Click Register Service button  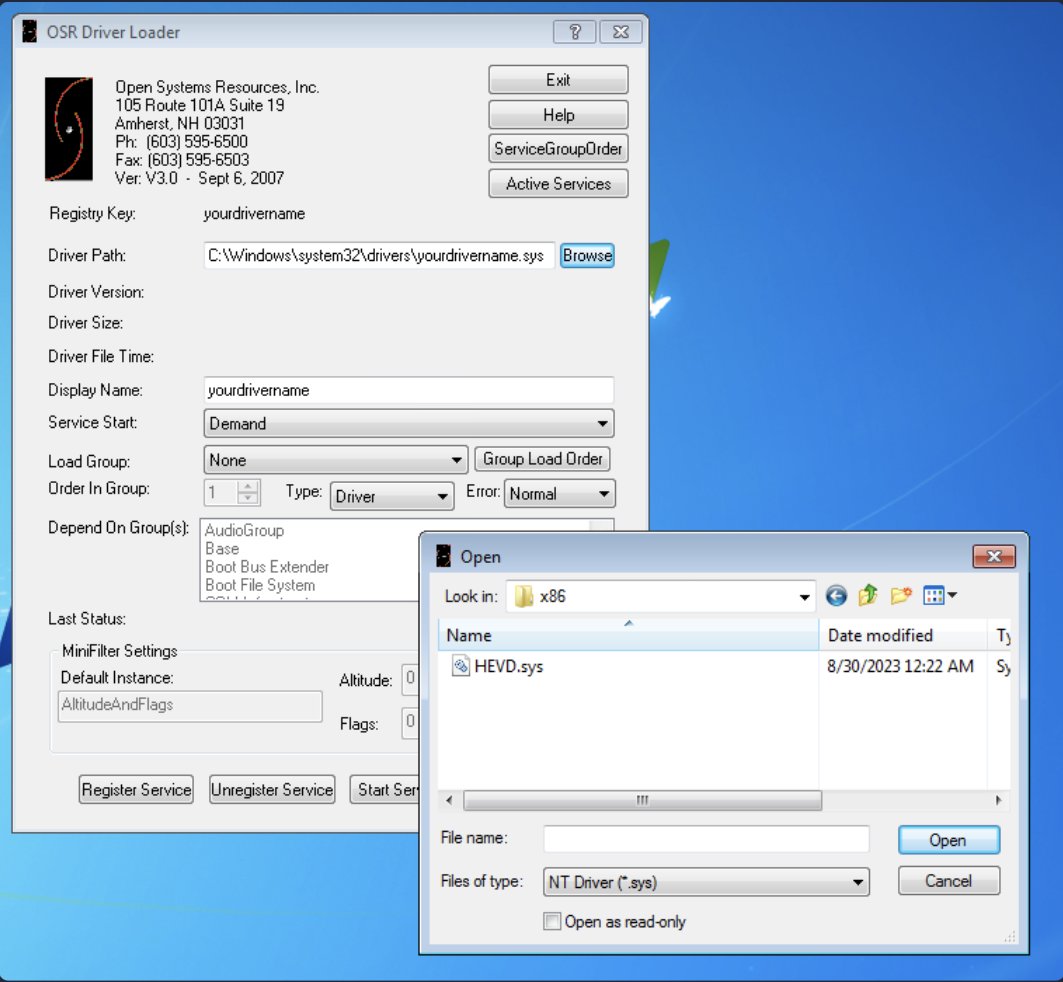click(136, 790)
